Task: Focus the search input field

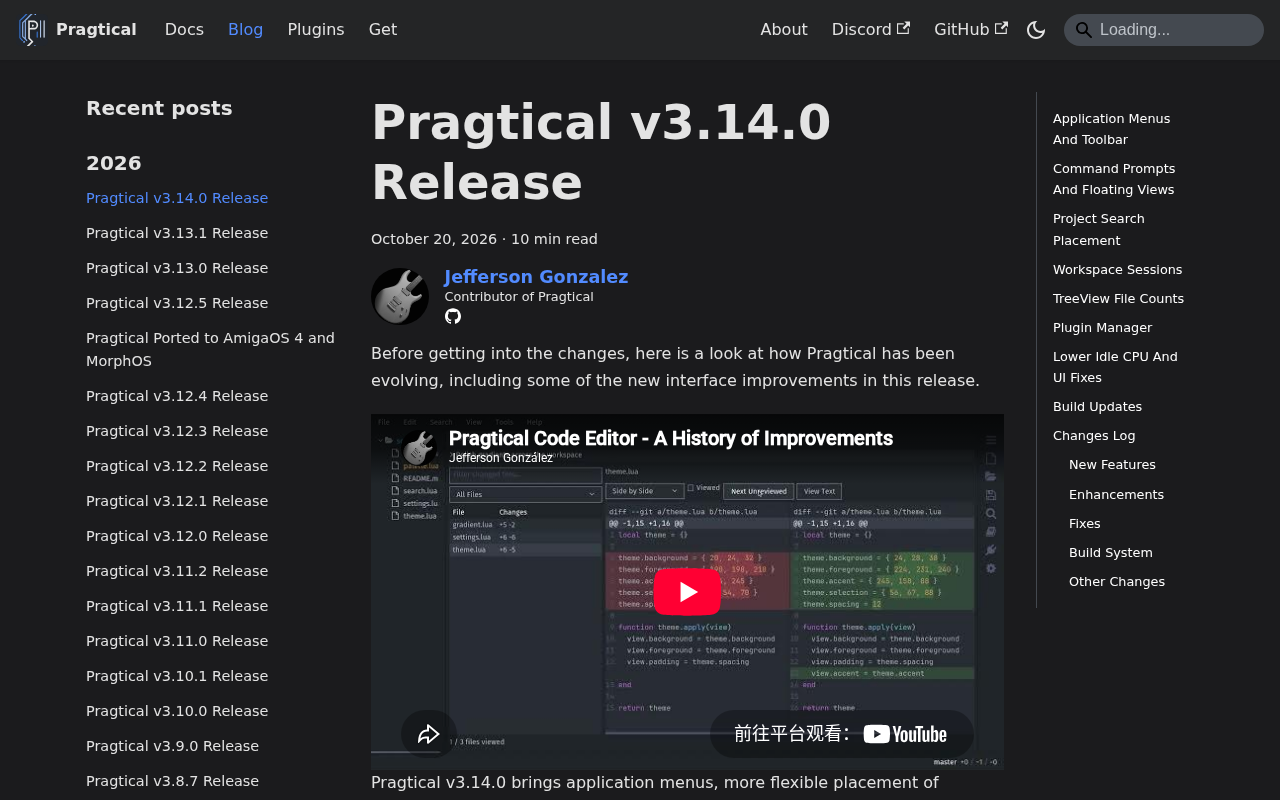Action: 1164,30
